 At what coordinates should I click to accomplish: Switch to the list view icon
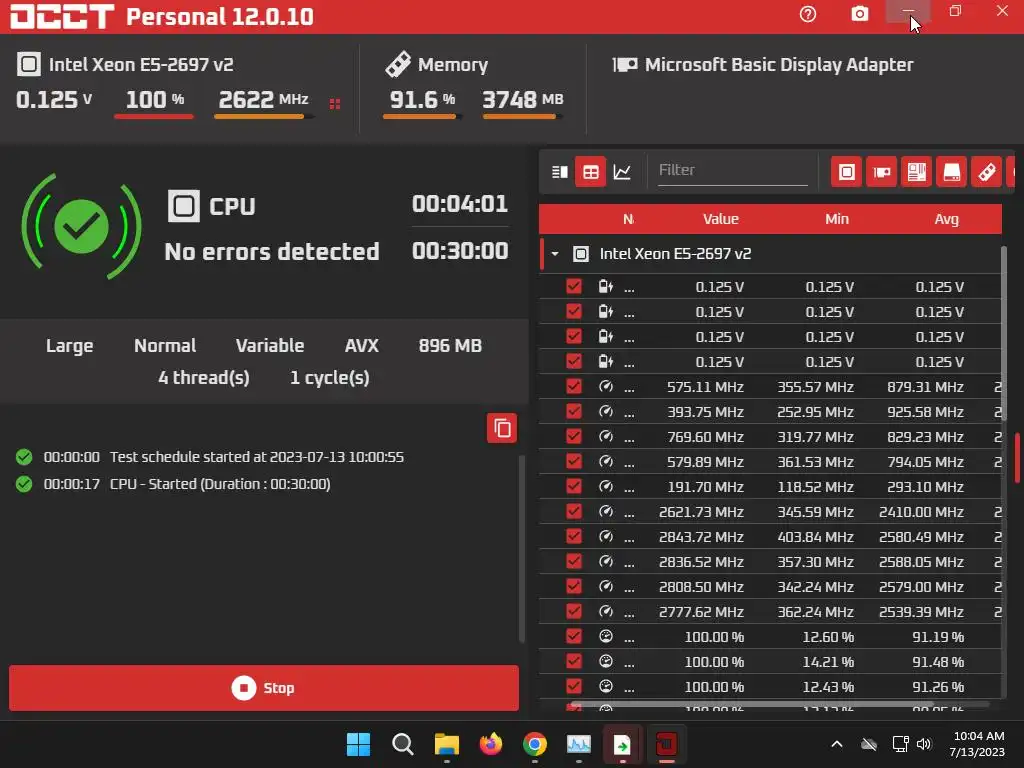click(x=560, y=172)
